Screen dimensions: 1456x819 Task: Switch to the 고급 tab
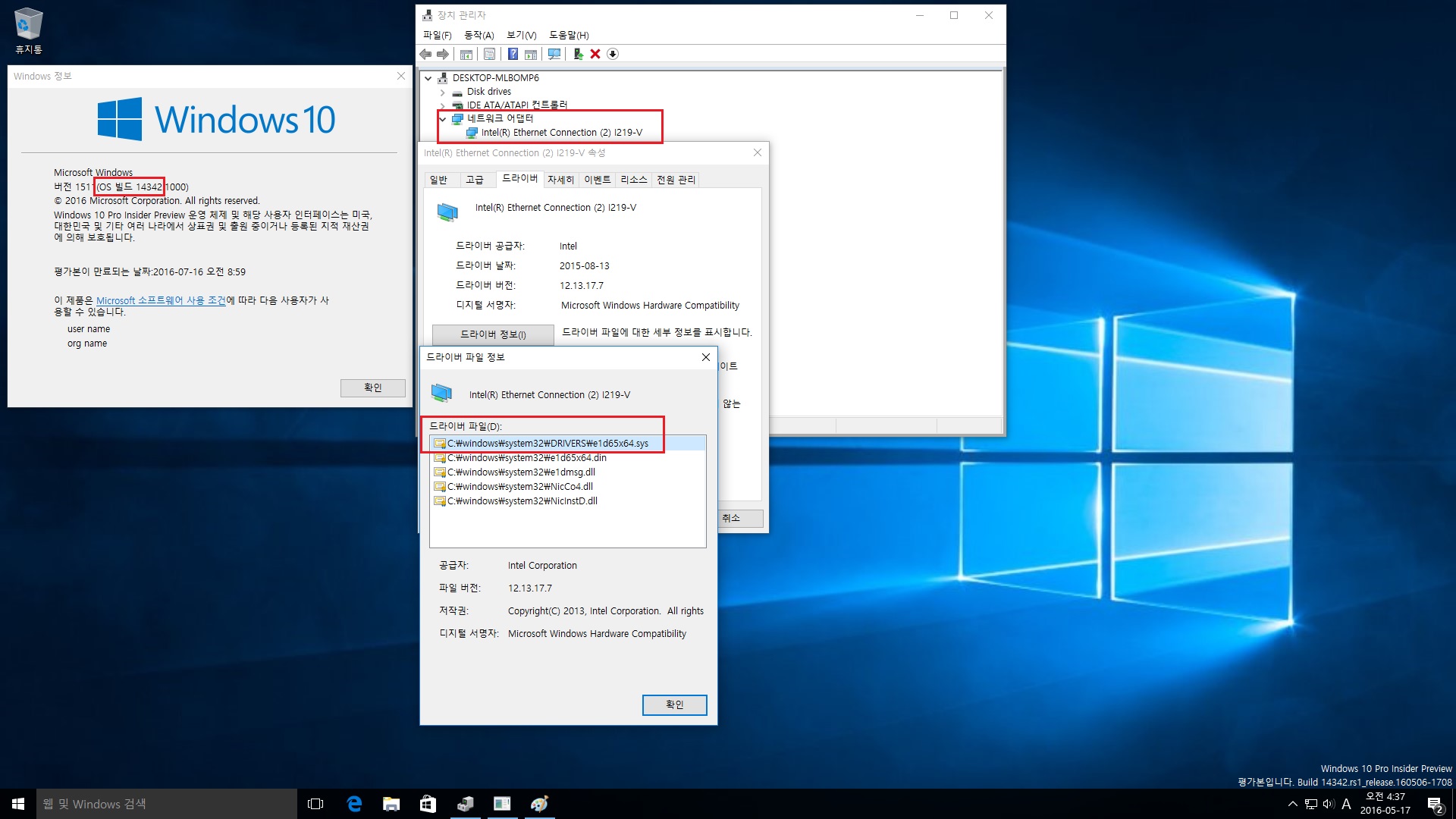coord(475,180)
